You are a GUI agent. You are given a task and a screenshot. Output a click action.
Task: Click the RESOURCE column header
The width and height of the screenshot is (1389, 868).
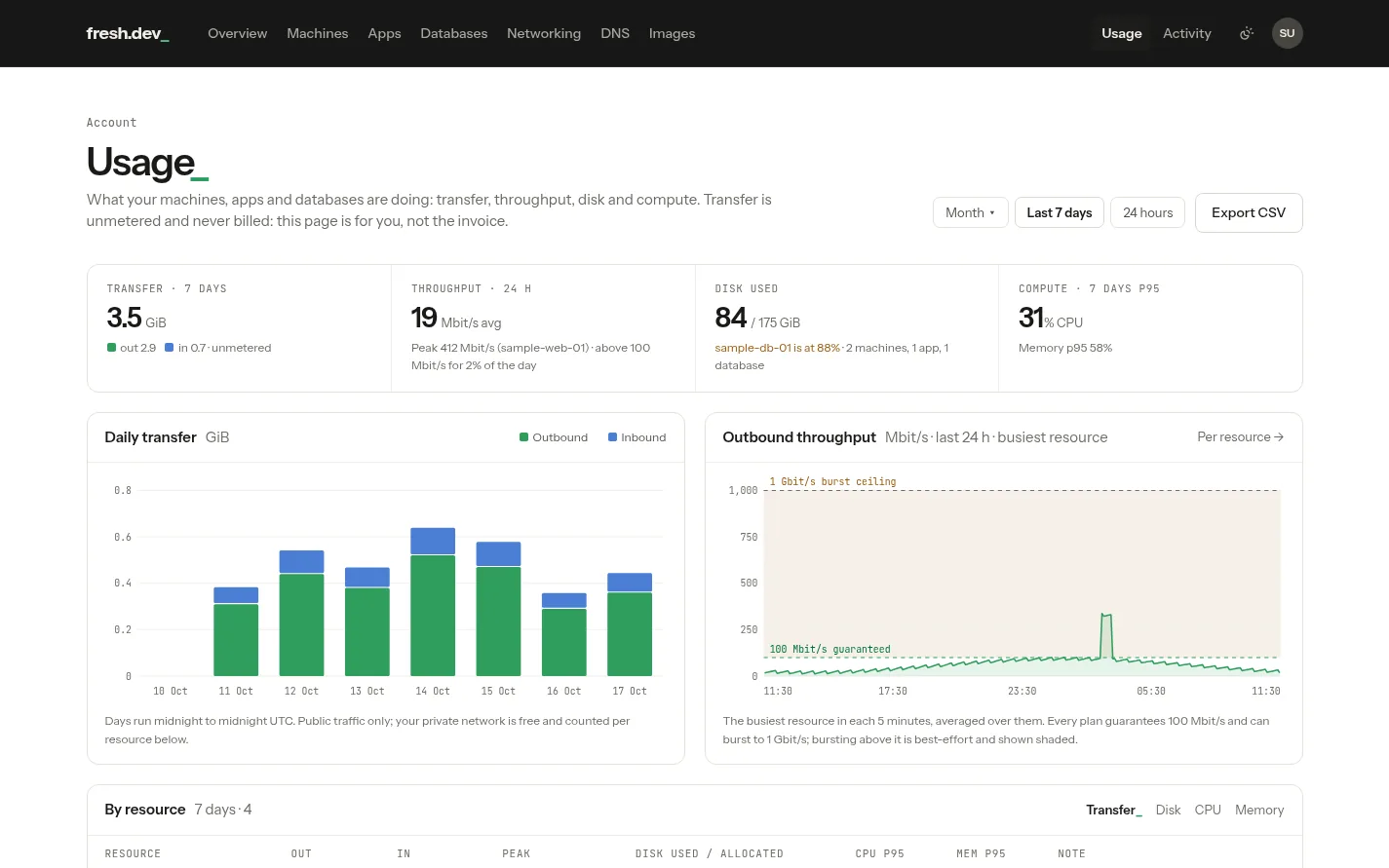(x=133, y=853)
